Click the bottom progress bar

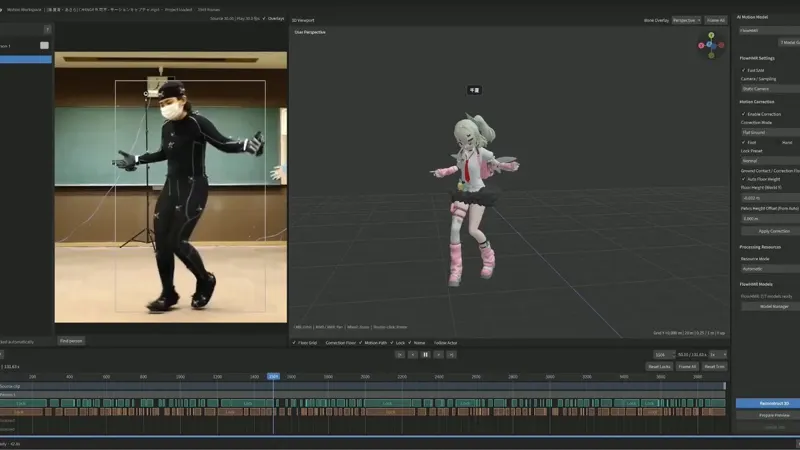click(x=400, y=436)
